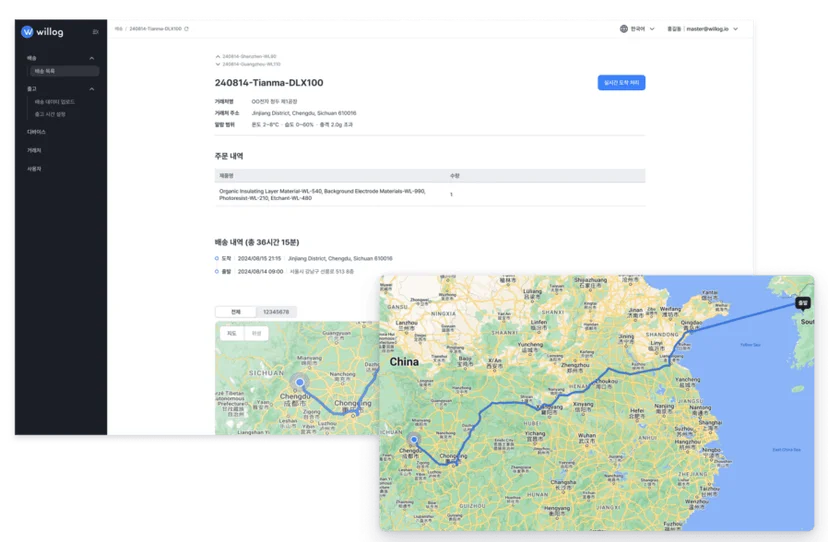828x542 pixels.
Task: Click the 도착 arrival circle marker
Action: tap(217, 258)
